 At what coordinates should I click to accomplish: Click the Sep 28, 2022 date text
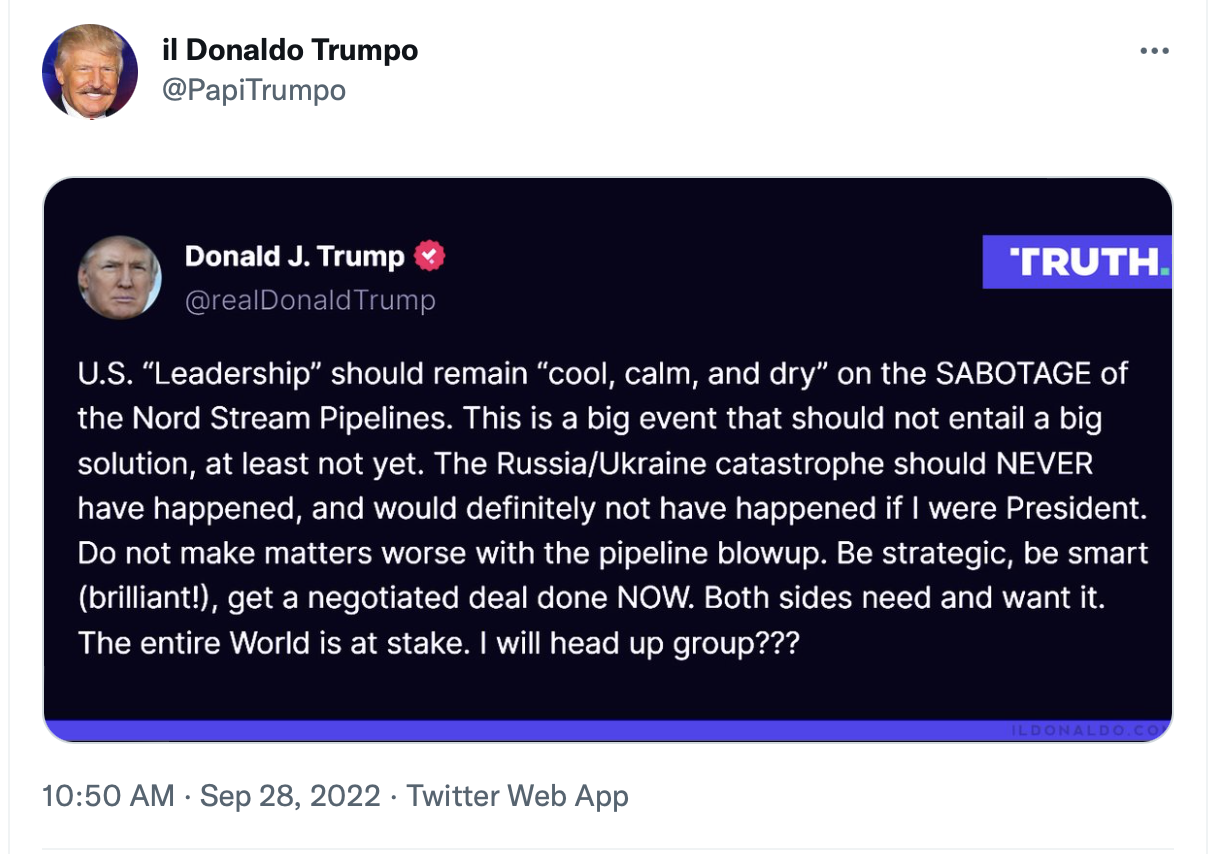click(290, 797)
